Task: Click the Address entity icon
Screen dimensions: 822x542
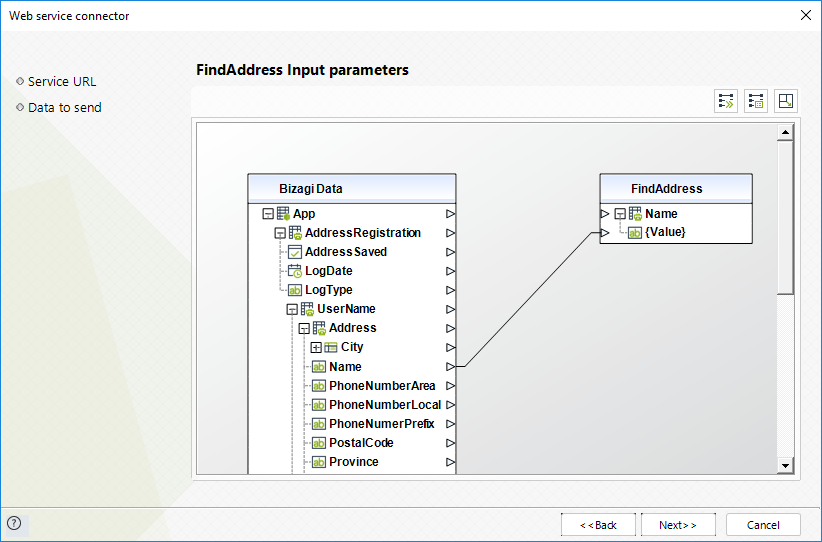Action: coord(319,328)
